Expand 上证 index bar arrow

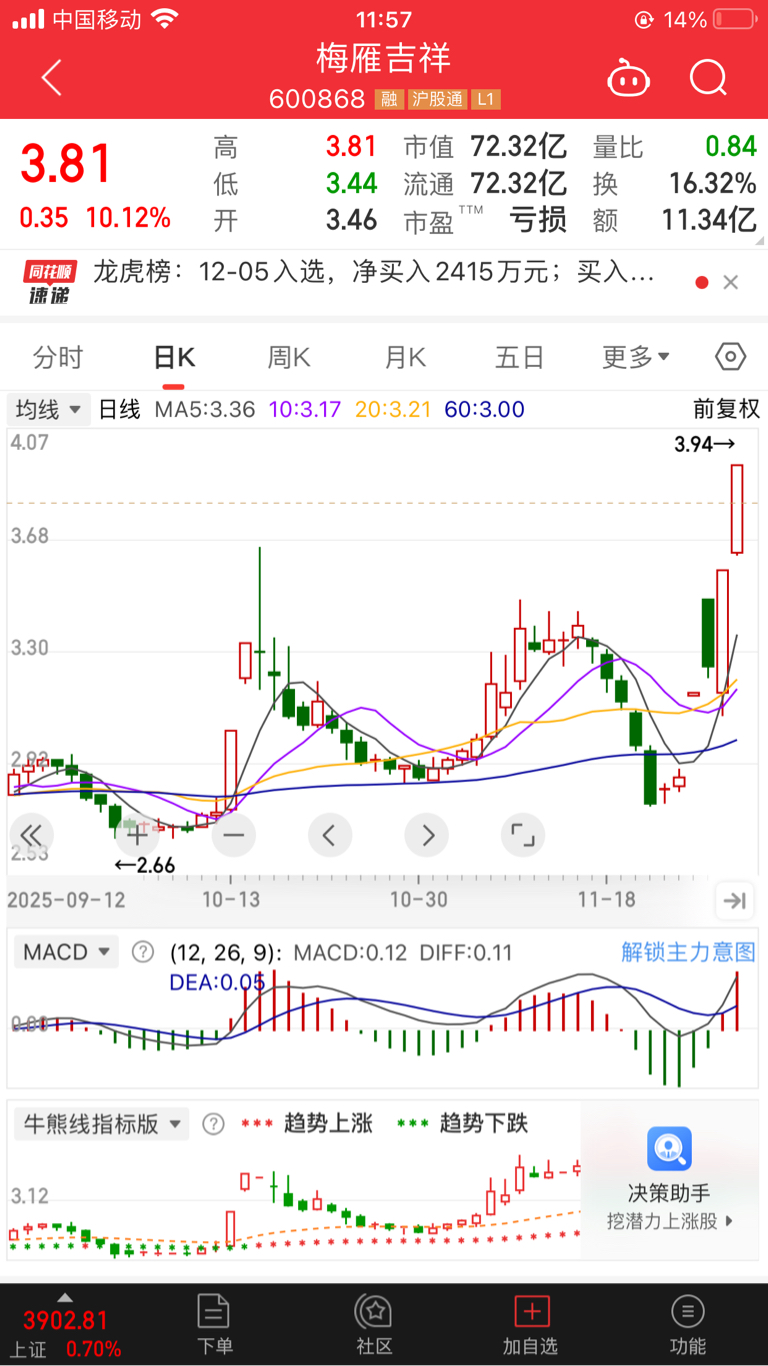tap(65, 1299)
